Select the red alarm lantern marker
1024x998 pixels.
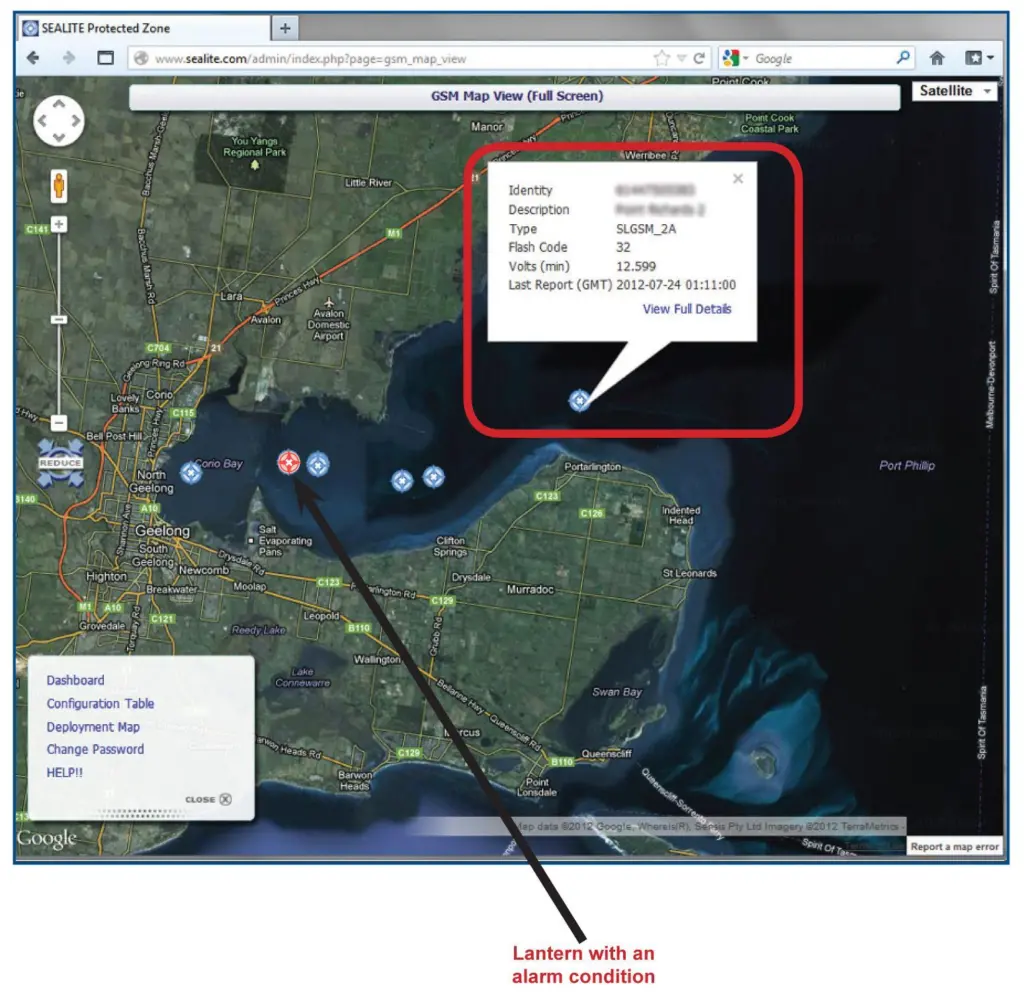click(289, 462)
